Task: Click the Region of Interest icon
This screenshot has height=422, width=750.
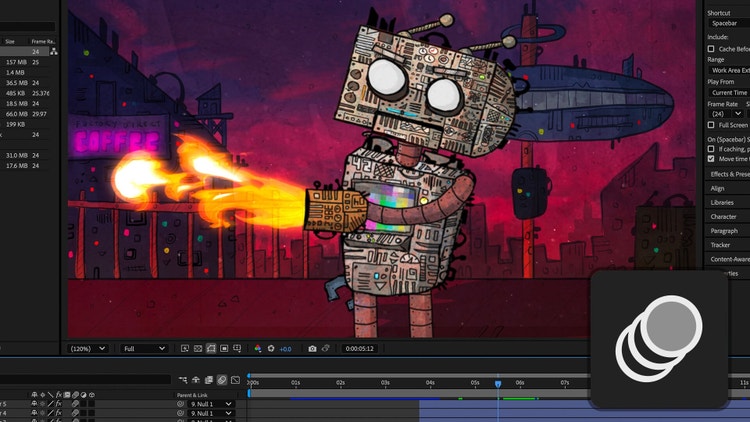Action: tap(224, 348)
